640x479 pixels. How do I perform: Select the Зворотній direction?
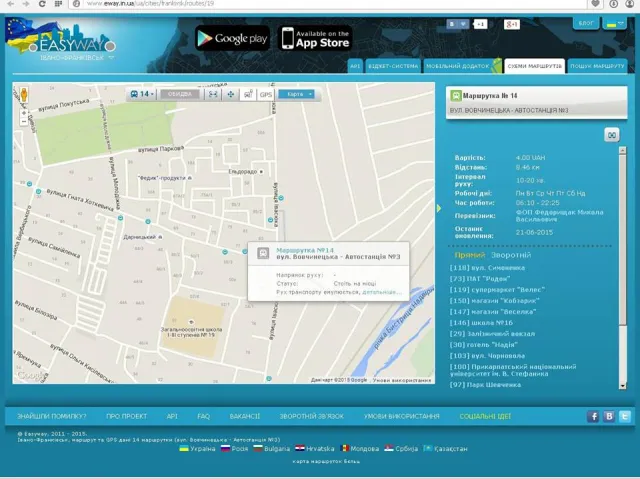pos(511,255)
